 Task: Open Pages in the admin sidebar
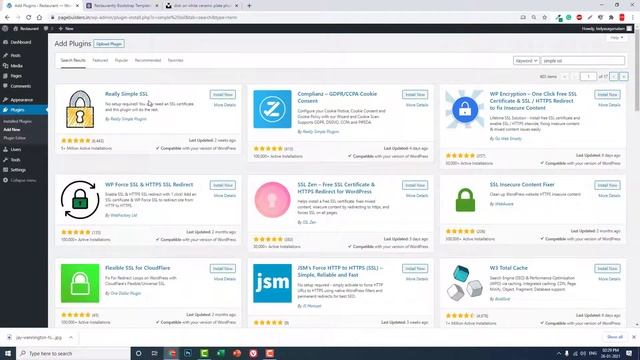(x=16, y=76)
